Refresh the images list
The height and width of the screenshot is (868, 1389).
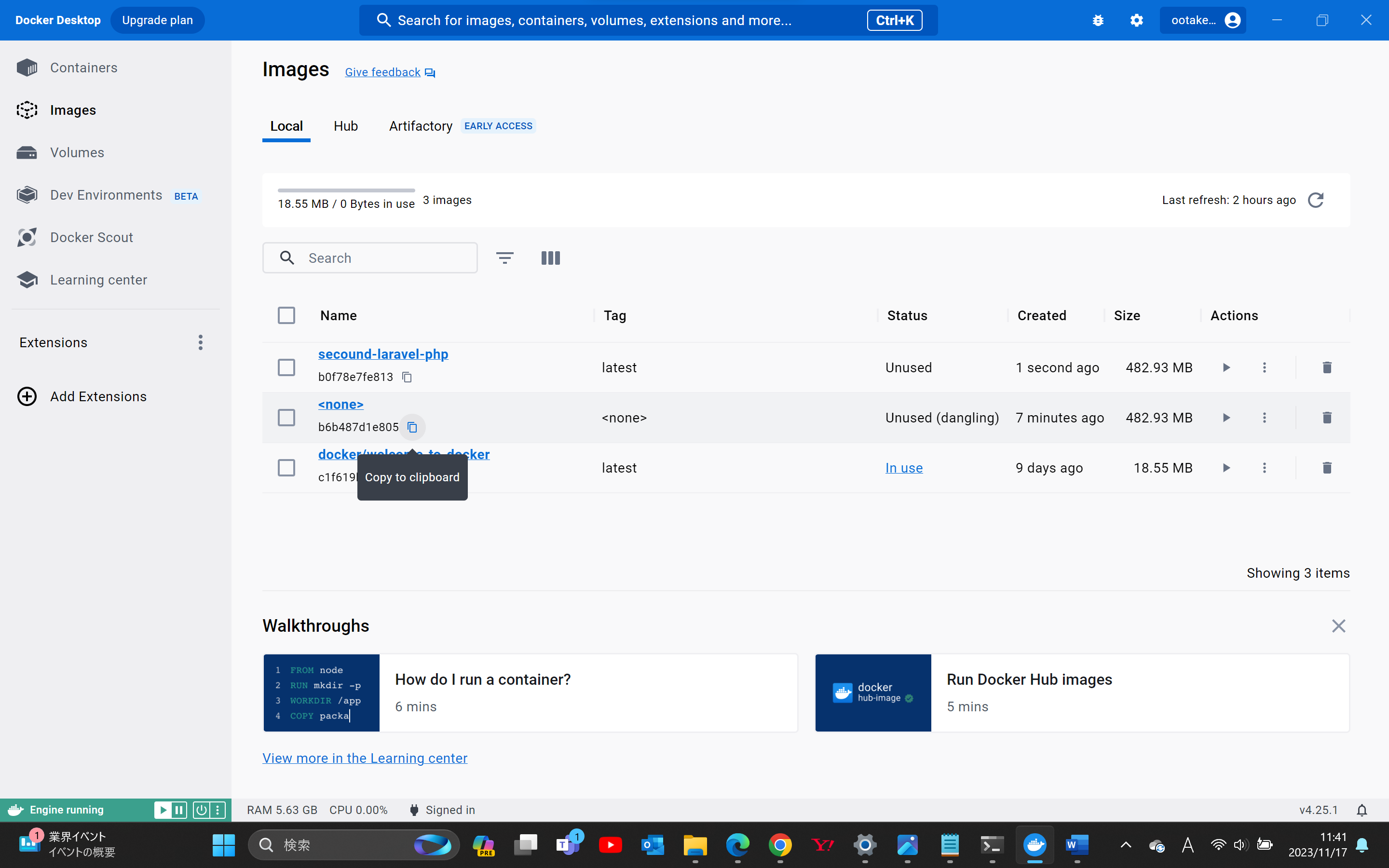coord(1316,200)
